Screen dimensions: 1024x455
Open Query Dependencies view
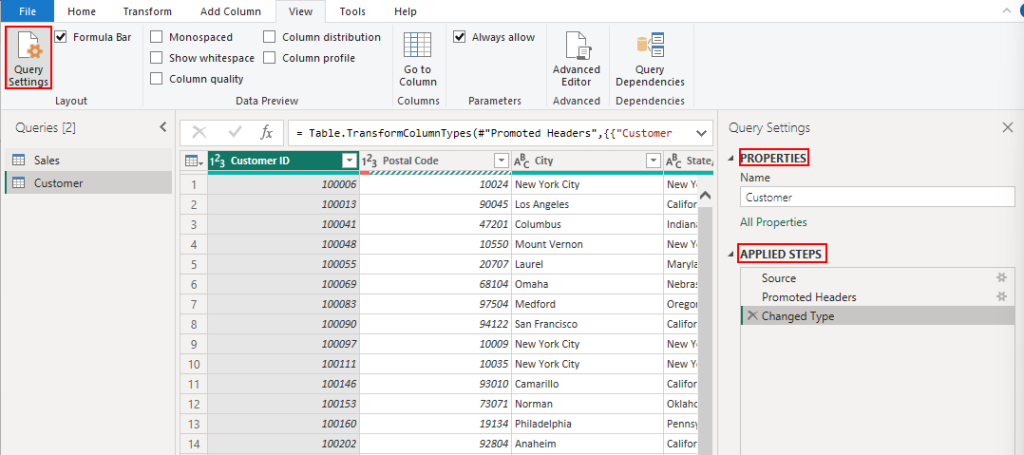[650, 59]
